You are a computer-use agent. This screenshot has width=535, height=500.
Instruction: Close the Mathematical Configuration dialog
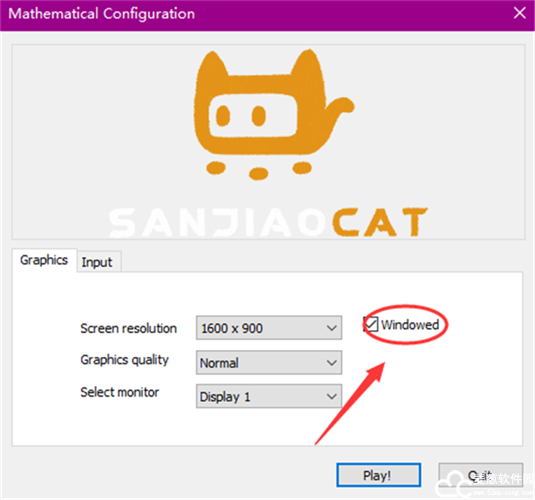(519, 13)
